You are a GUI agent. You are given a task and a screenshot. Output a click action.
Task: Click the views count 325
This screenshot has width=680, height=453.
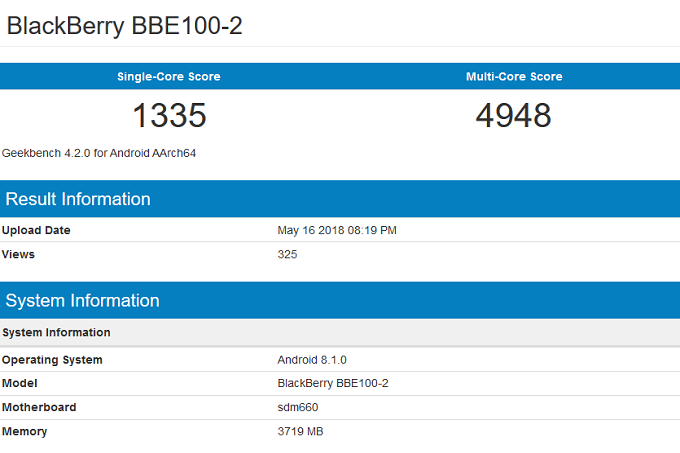pyautogui.click(x=287, y=254)
